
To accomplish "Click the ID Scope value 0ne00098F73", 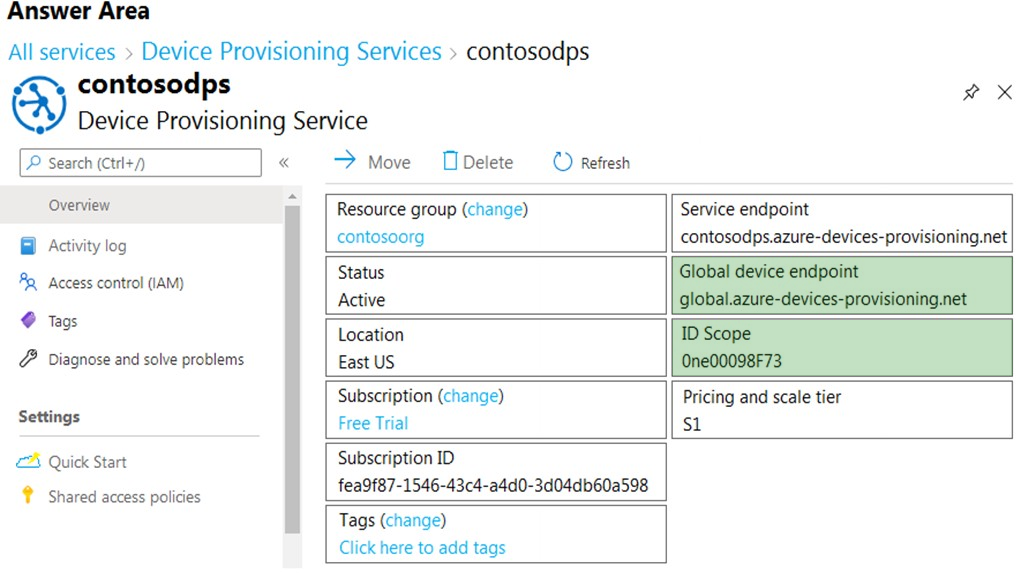I will coord(731,361).
